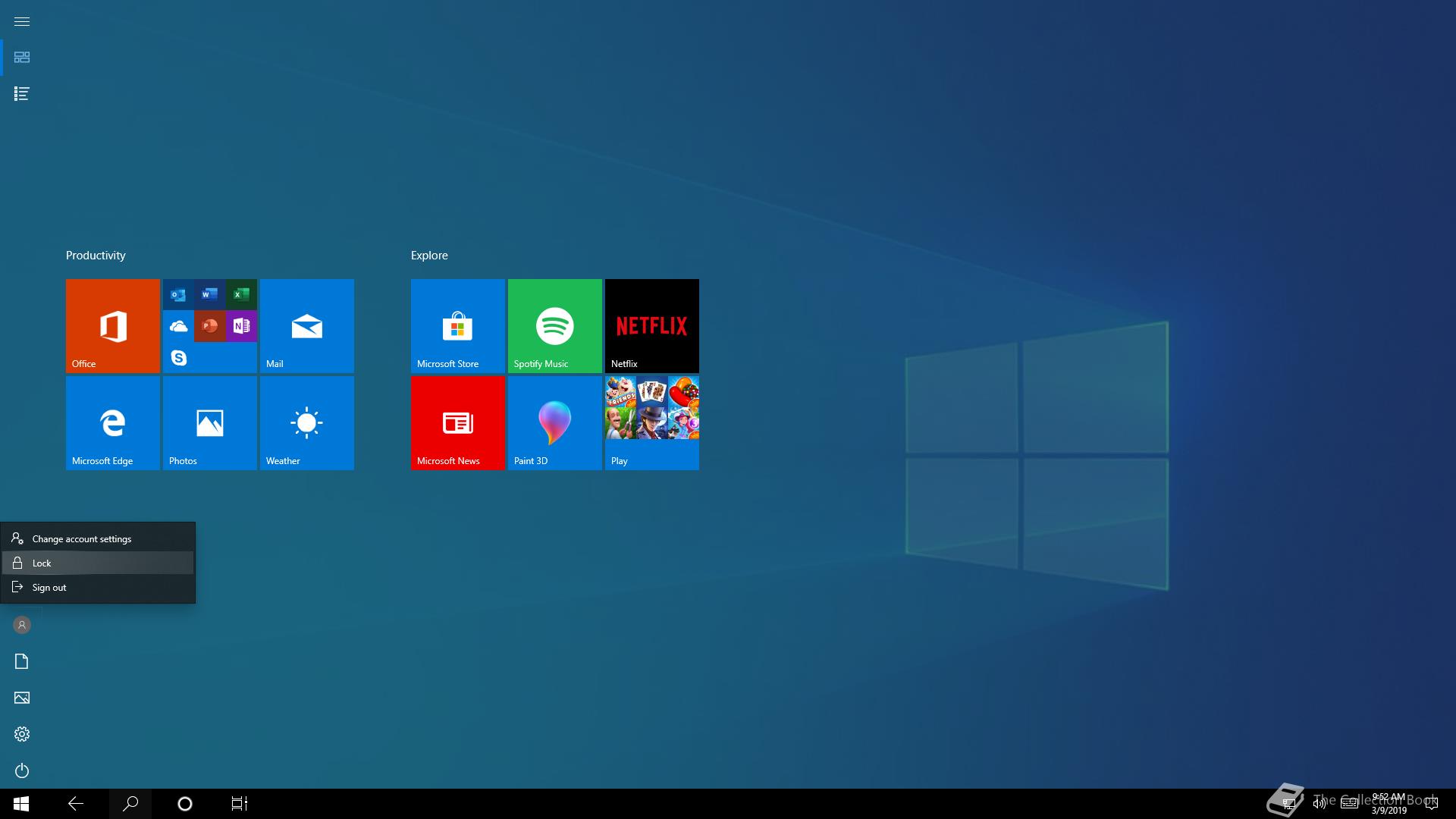Screen dimensions: 1456x819
Task: Launch the Office tile
Action: [113, 326]
